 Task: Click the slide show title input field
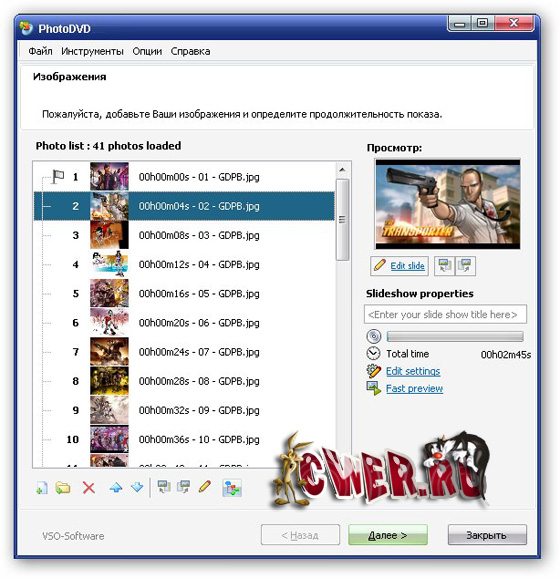tap(445, 314)
